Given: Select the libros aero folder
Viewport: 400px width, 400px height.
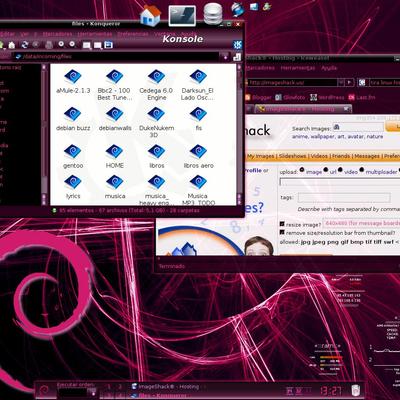Looking at the screenshot, I should (198, 156).
